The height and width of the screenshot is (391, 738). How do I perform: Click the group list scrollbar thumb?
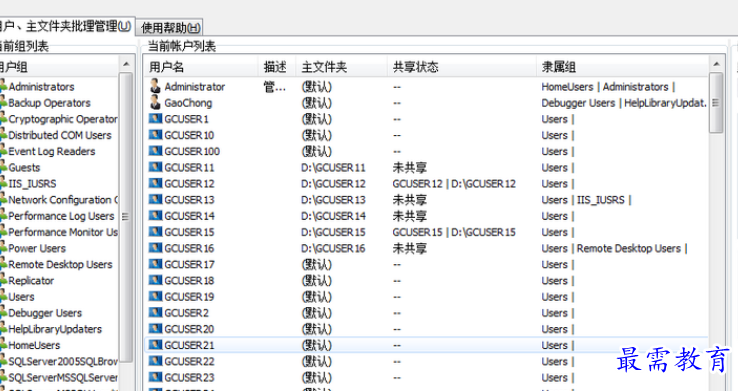(x=126, y=216)
